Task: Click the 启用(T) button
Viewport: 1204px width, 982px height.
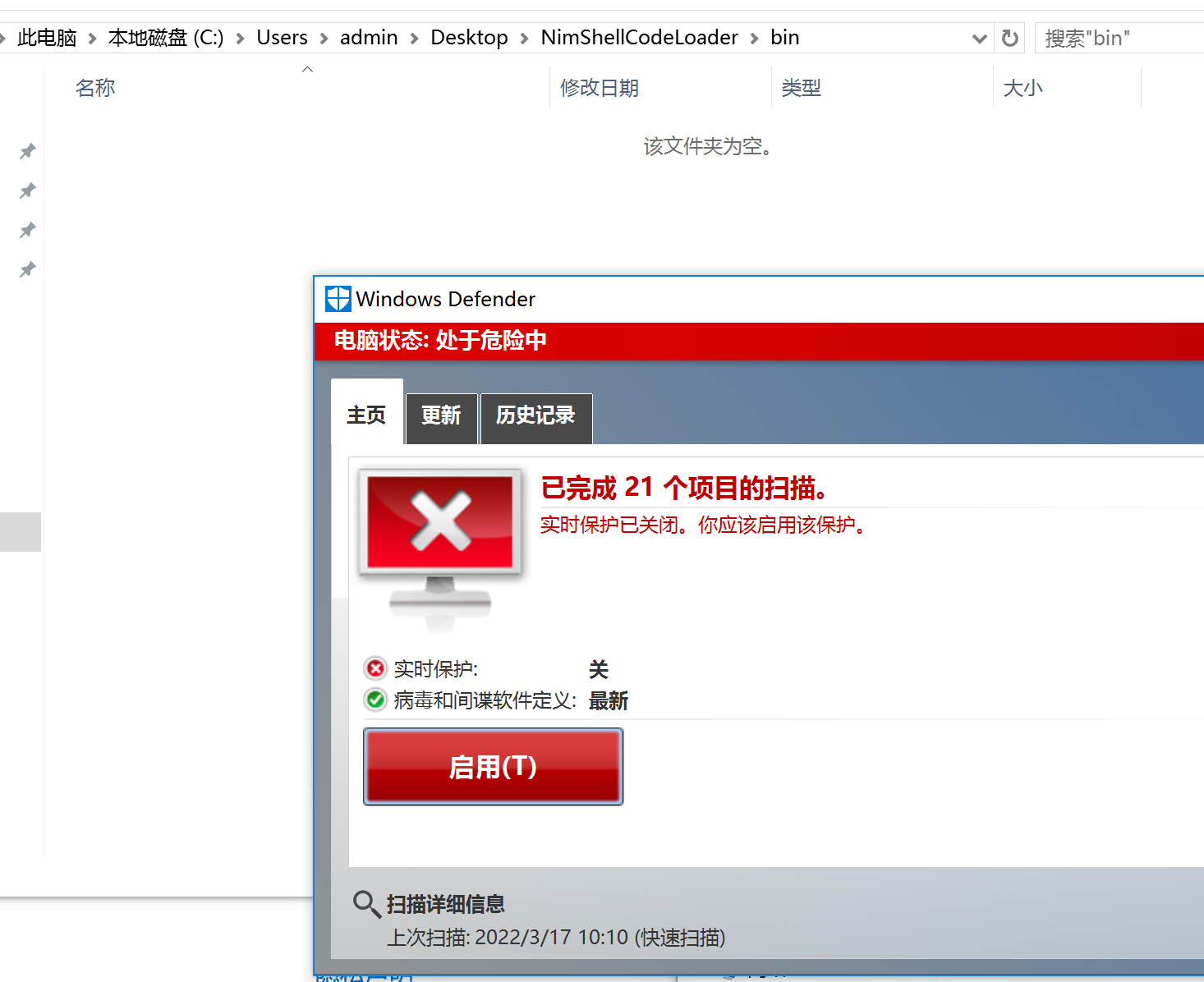Action: pyautogui.click(x=493, y=767)
